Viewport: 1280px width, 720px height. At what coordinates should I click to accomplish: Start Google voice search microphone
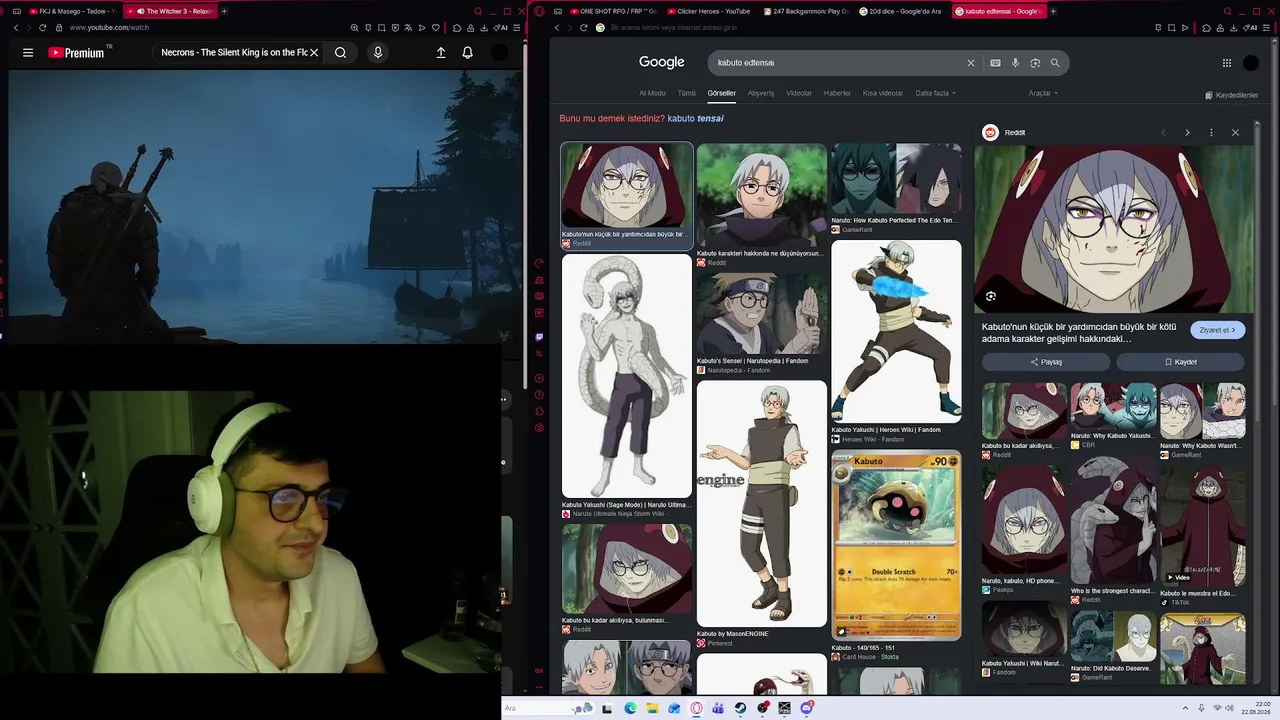[x=1015, y=63]
